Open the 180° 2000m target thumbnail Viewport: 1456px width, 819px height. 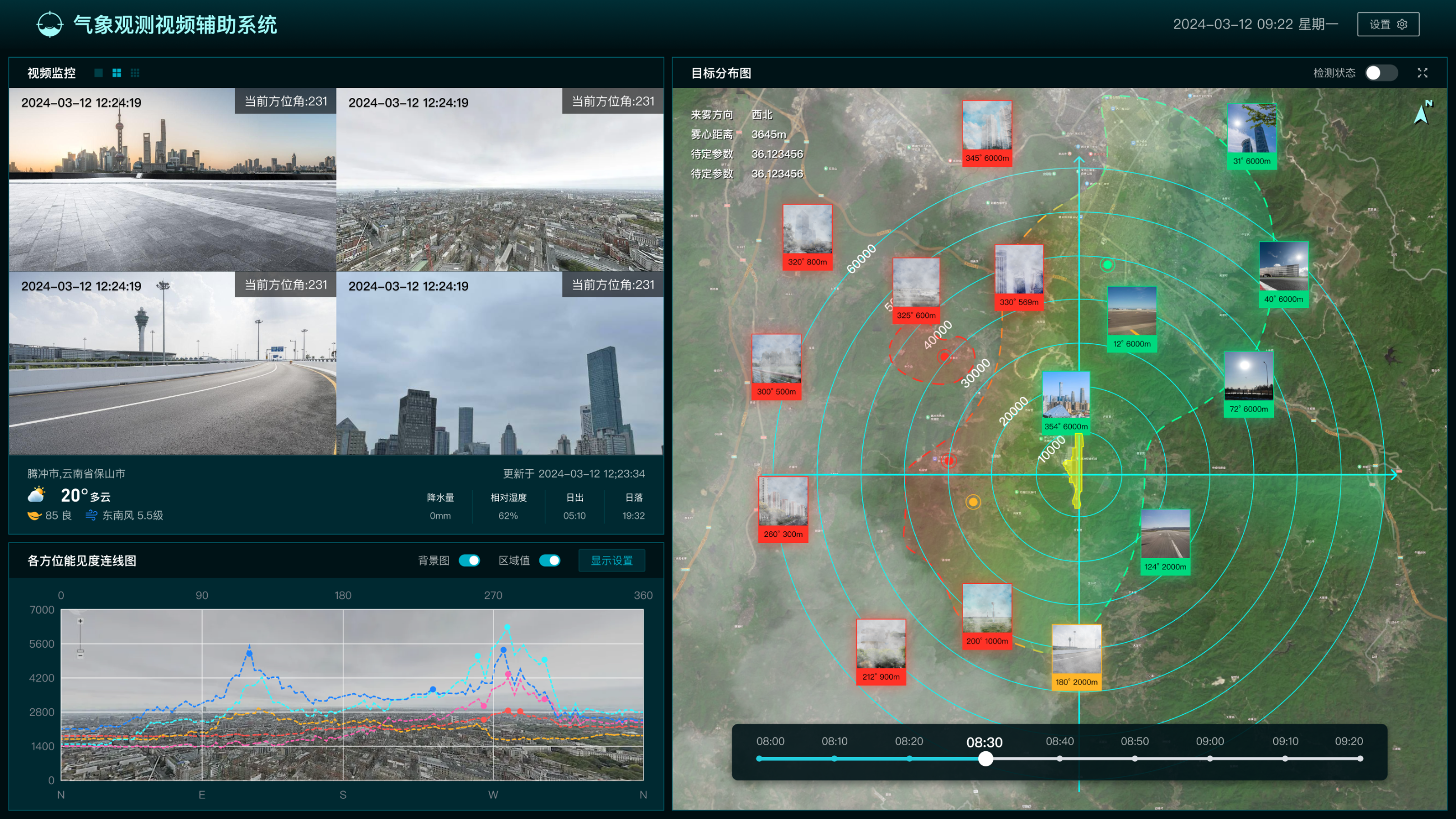(x=1076, y=657)
